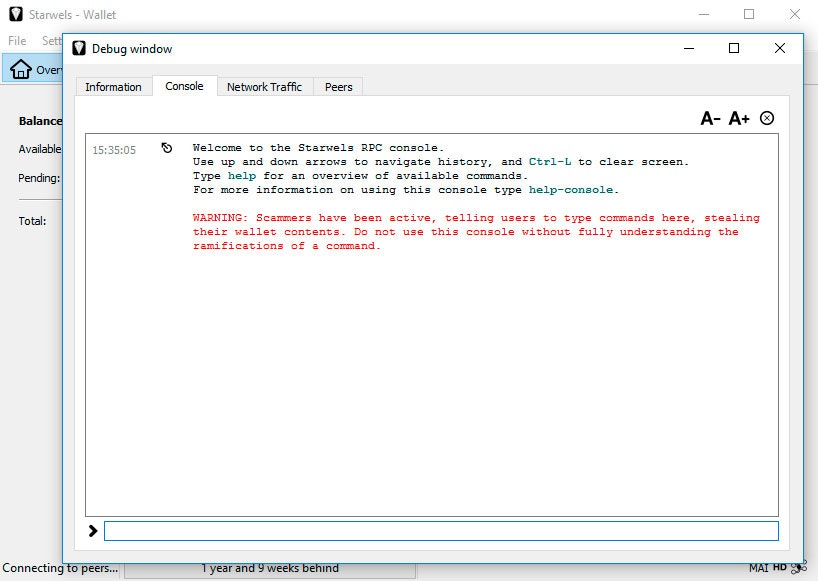Click the 15:35:05 timestamp

point(114,150)
